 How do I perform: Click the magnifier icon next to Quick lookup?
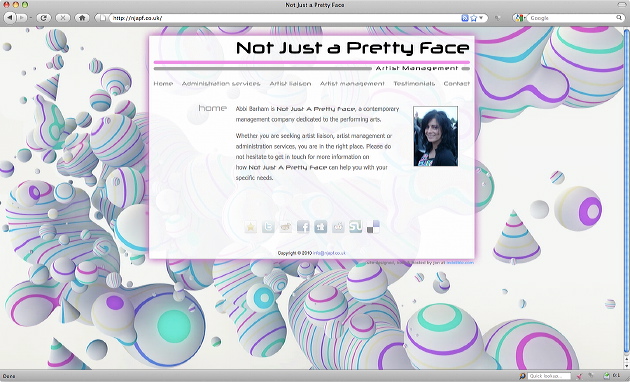[x=522, y=376]
